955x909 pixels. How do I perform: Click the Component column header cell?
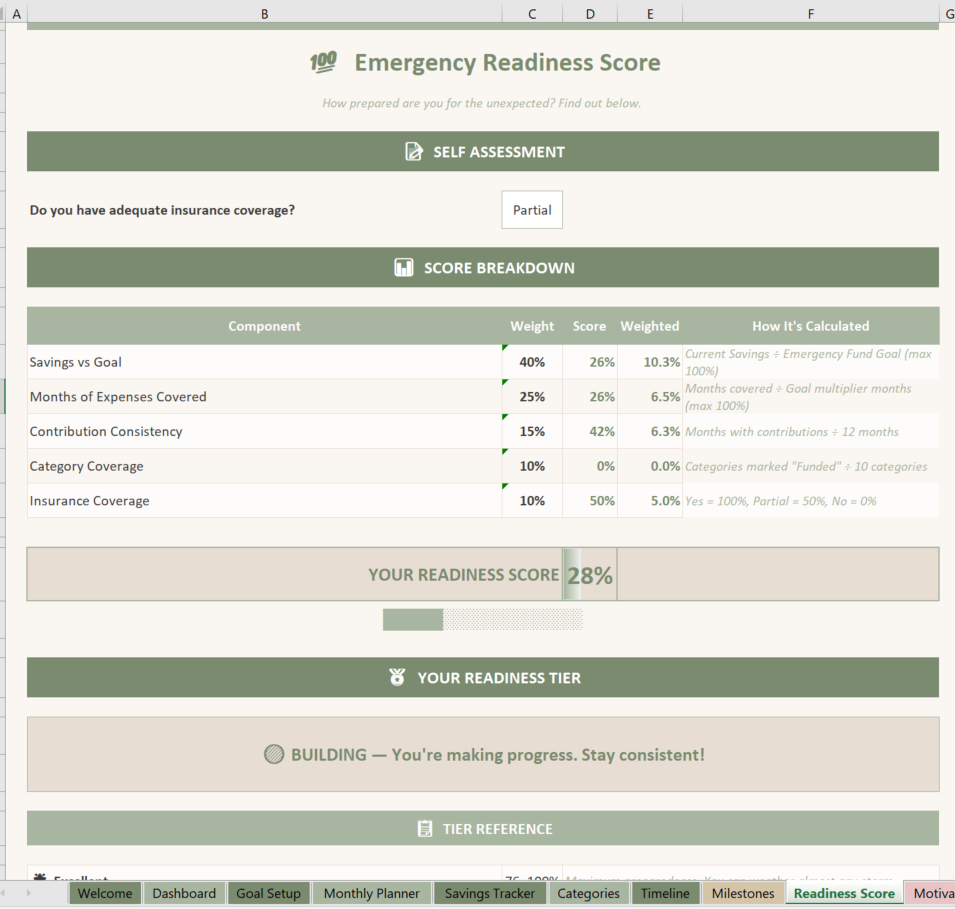(x=264, y=326)
